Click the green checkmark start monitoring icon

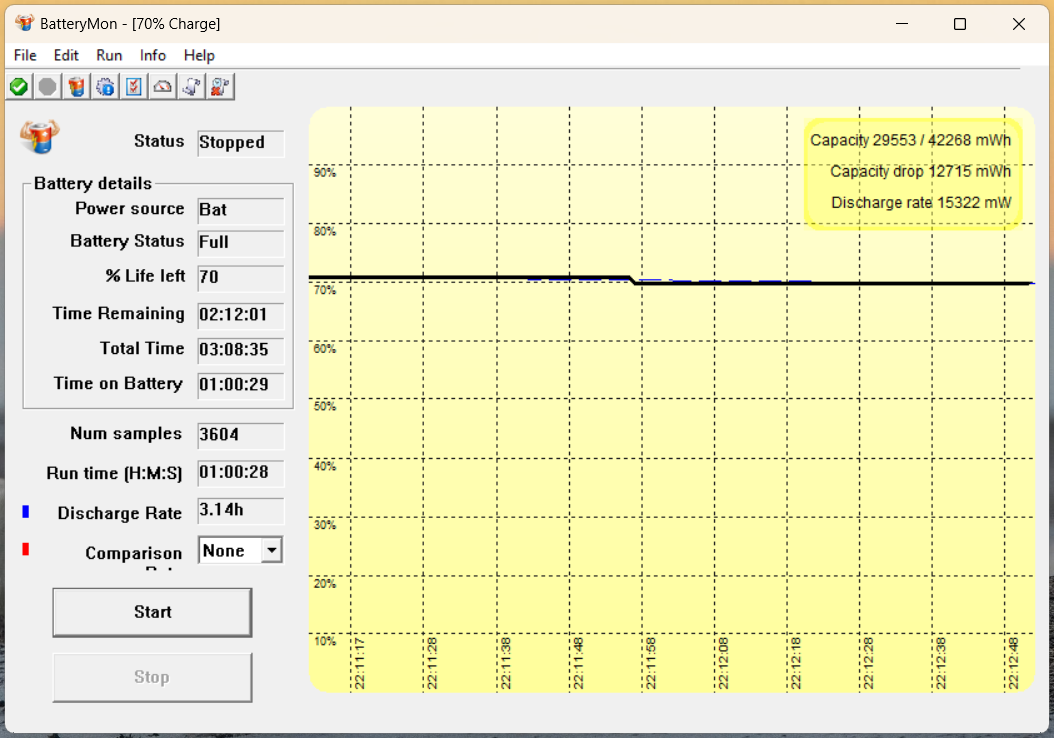pos(19,87)
